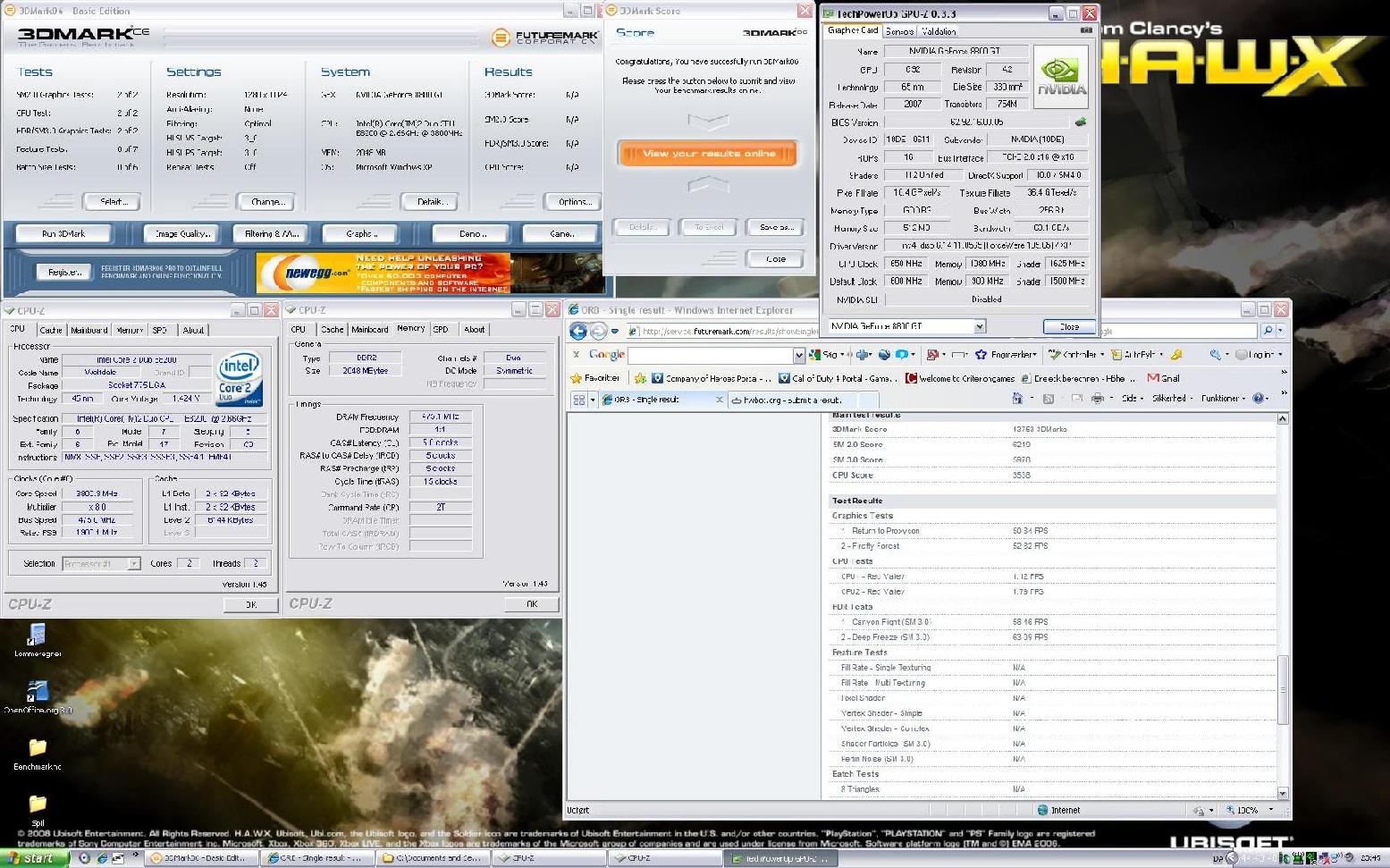The width and height of the screenshot is (1390, 868).
Task: Switch to the Mainboard tab in left CPU-Z
Action: [88, 330]
